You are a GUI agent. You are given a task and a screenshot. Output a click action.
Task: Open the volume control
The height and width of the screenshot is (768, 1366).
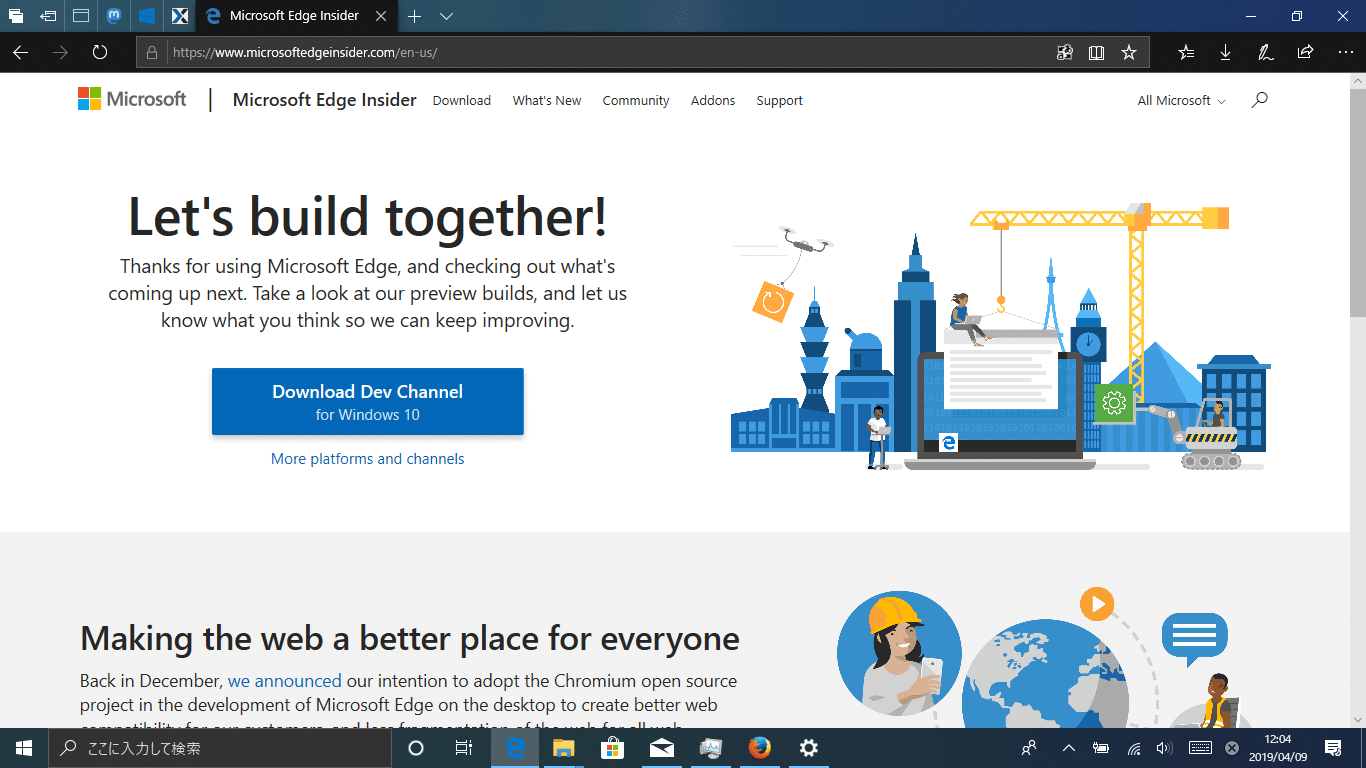coord(1164,748)
